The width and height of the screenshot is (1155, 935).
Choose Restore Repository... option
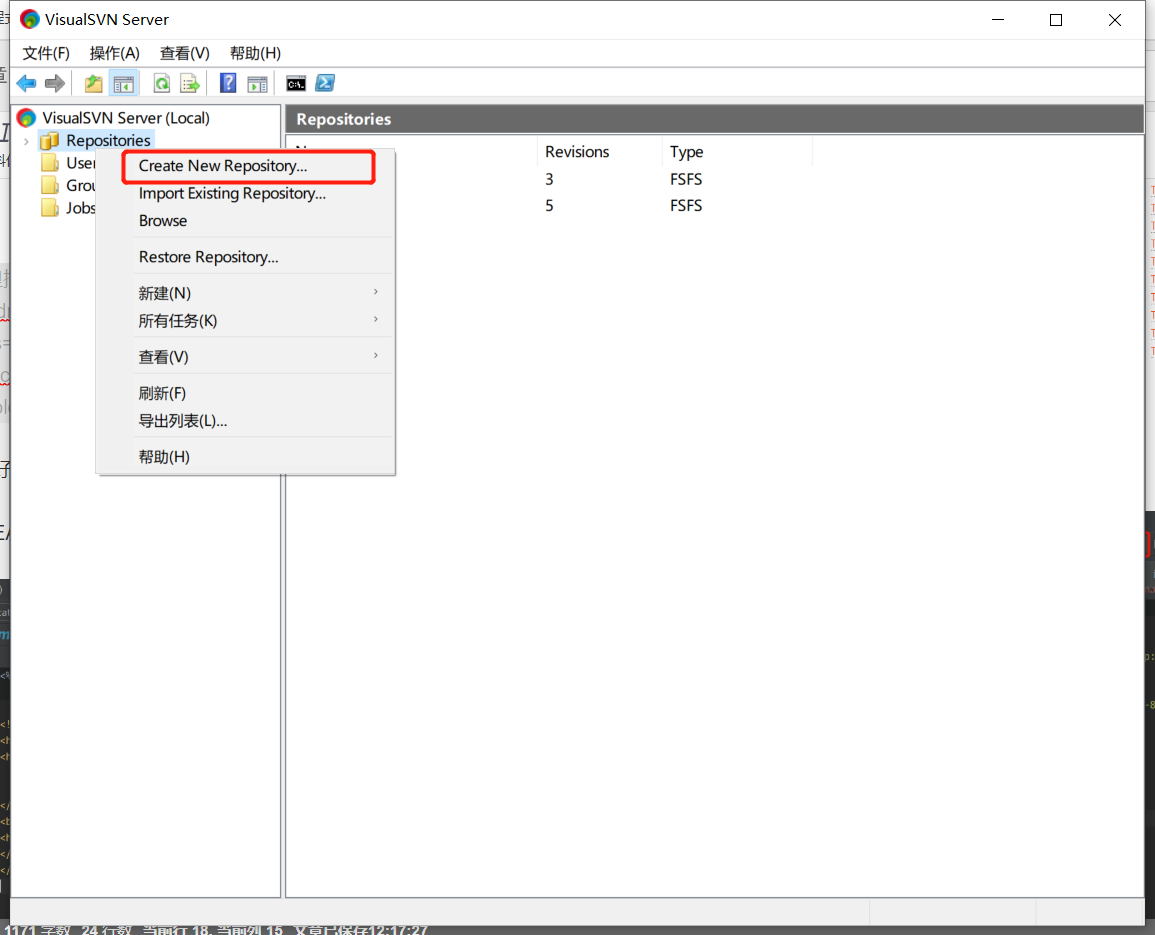point(208,257)
